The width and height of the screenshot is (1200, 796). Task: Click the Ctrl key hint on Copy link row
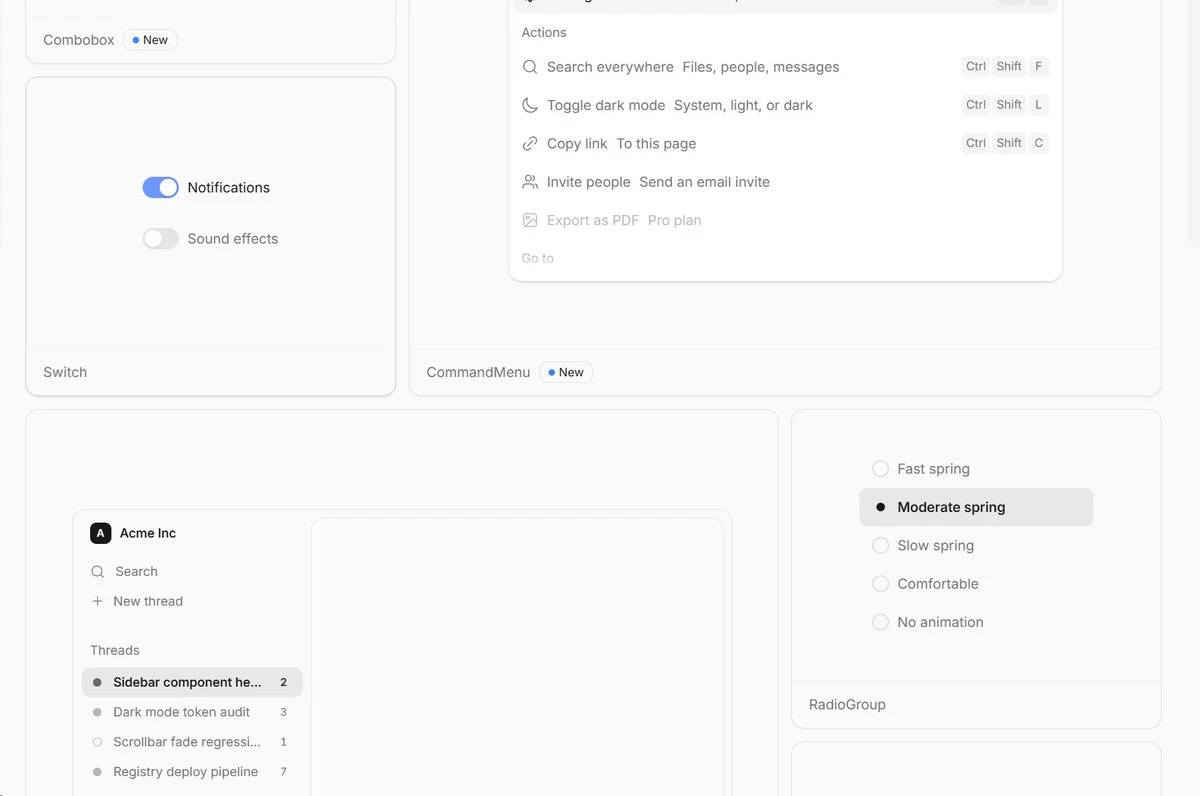[976, 143]
